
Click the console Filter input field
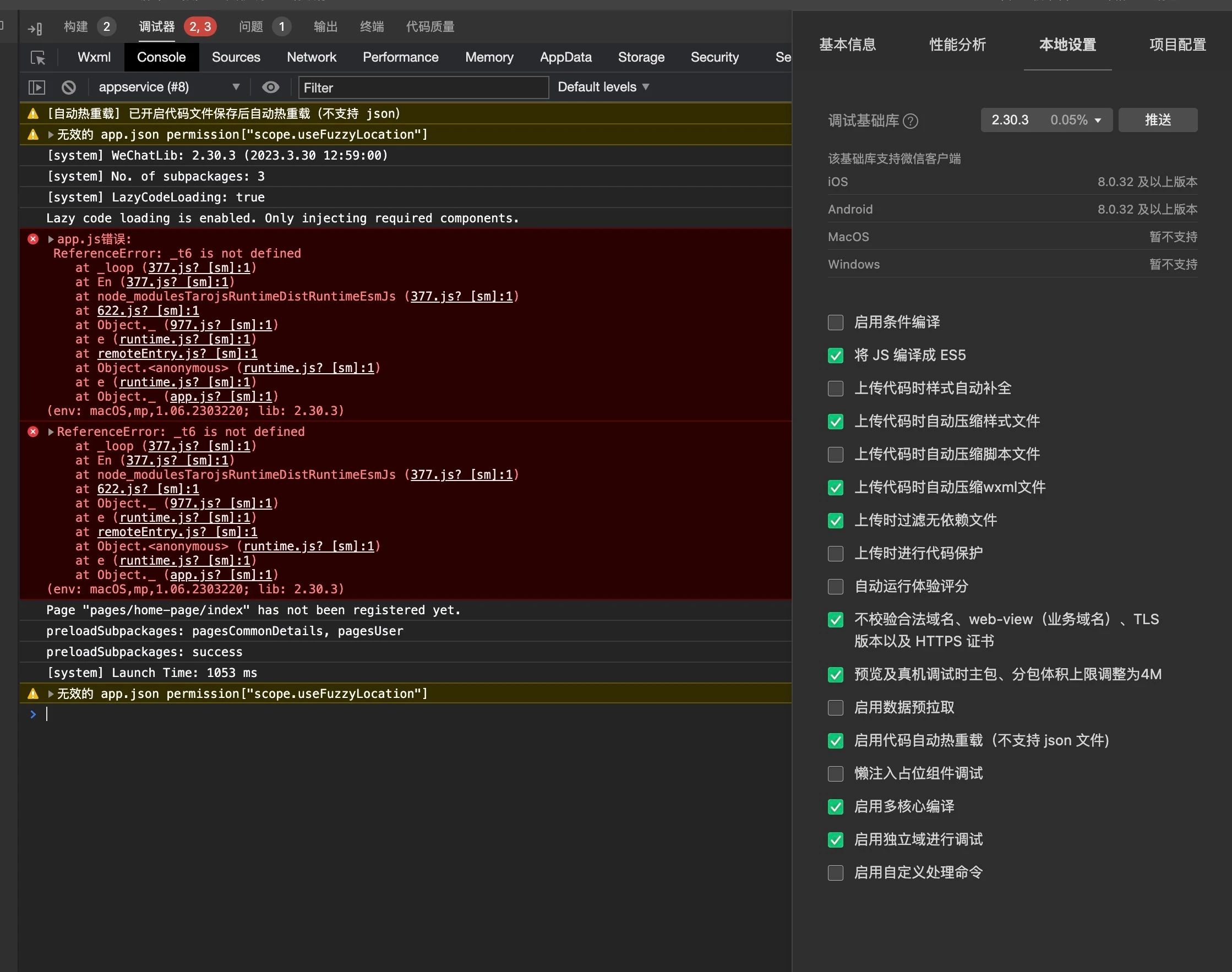[423, 88]
